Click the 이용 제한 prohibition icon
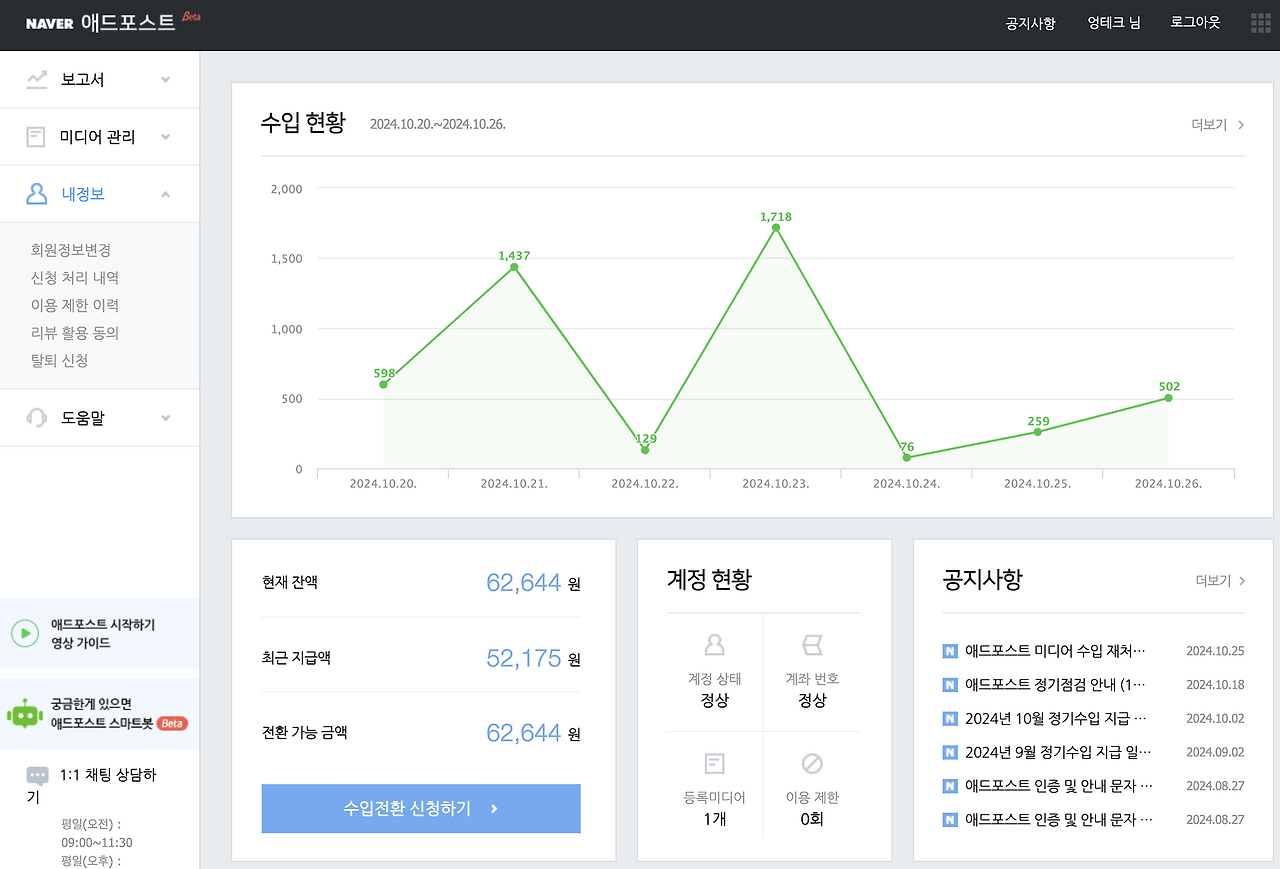The width and height of the screenshot is (1280, 869). coord(813,761)
